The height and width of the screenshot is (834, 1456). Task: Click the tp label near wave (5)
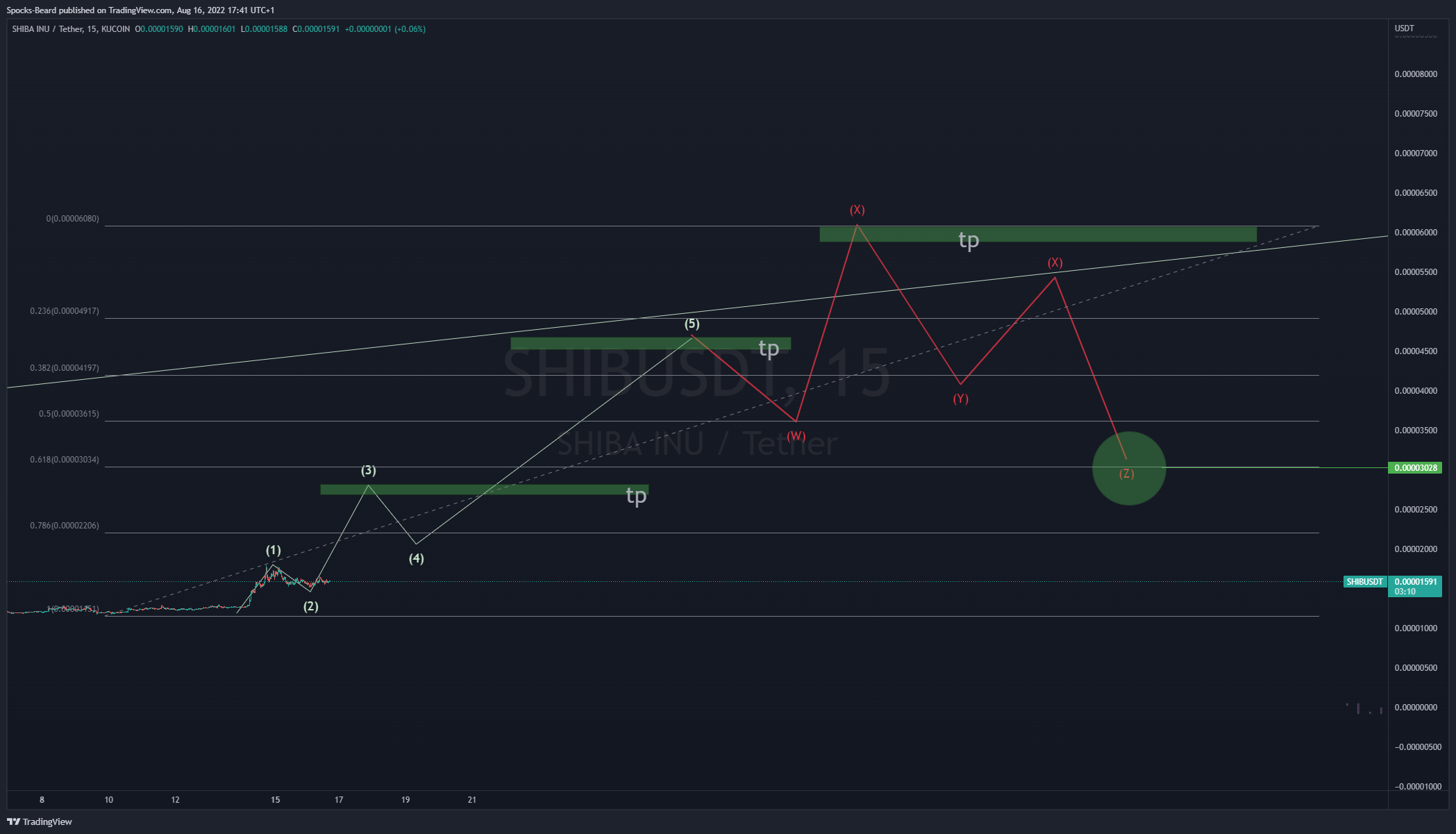click(769, 349)
